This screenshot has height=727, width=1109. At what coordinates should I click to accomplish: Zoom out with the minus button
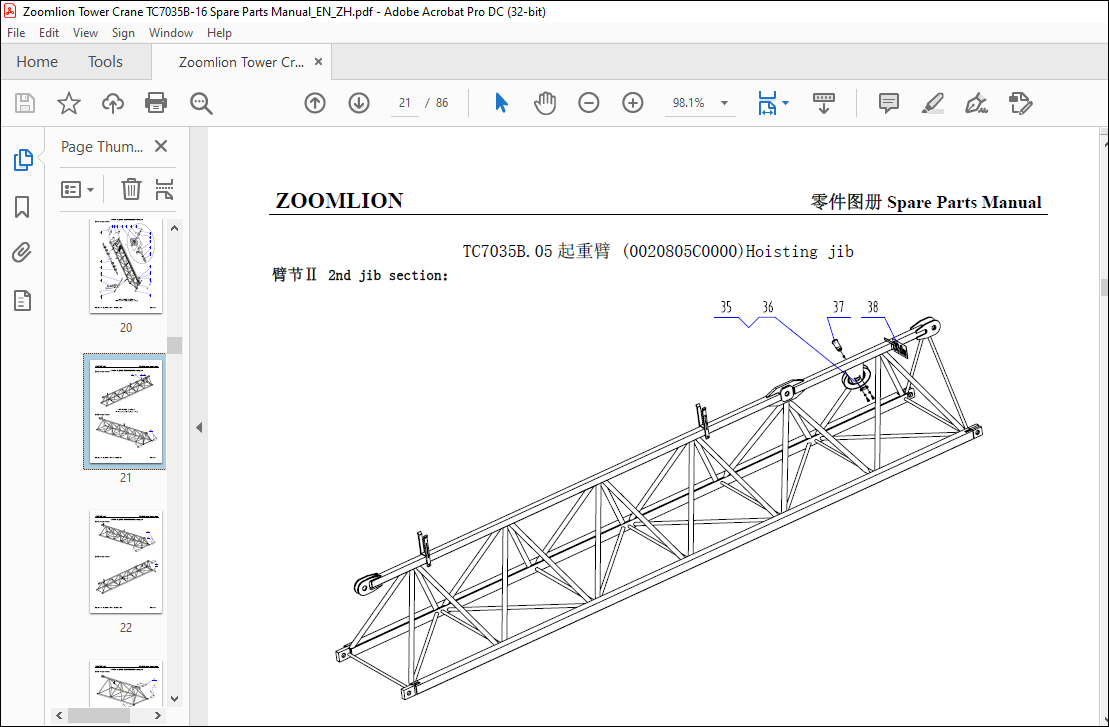(x=588, y=103)
